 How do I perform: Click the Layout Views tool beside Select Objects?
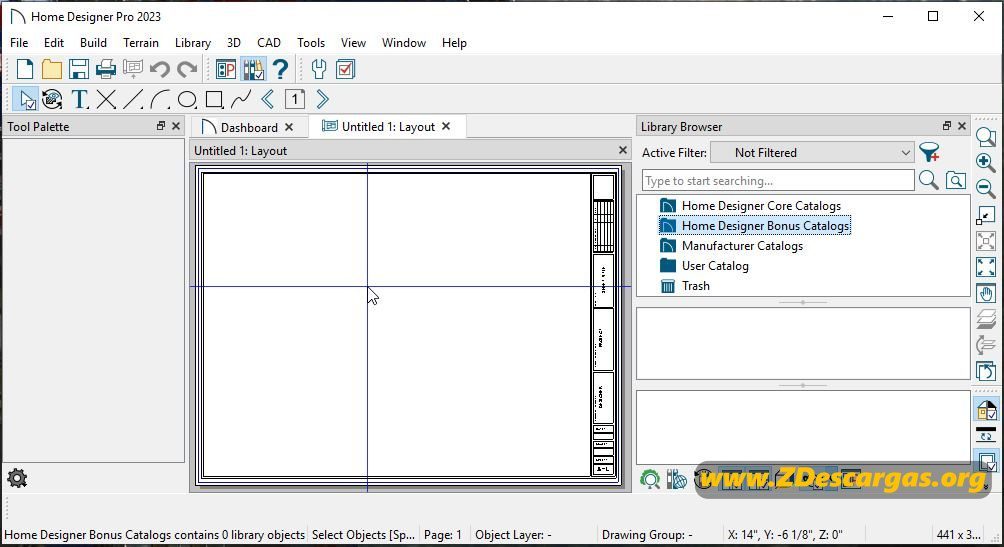point(53,99)
